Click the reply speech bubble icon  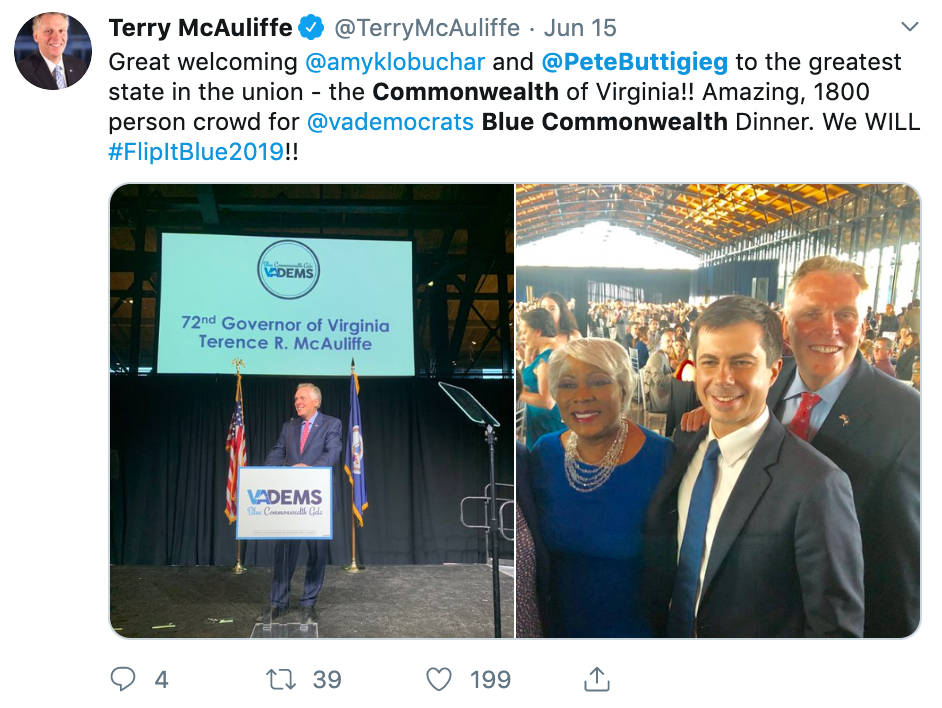(122, 680)
